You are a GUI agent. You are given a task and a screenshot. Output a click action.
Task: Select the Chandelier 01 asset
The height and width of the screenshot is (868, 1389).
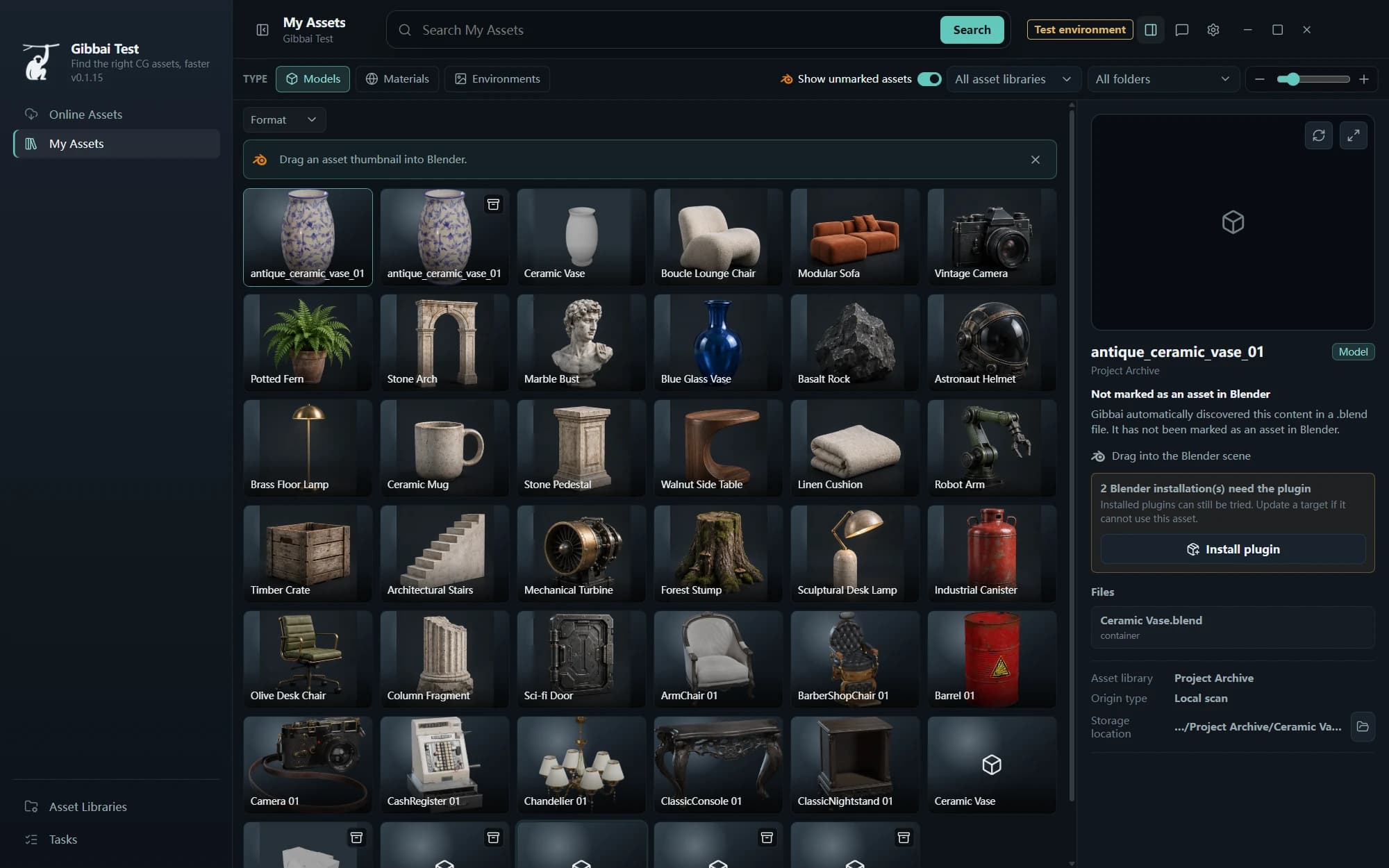tap(581, 765)
